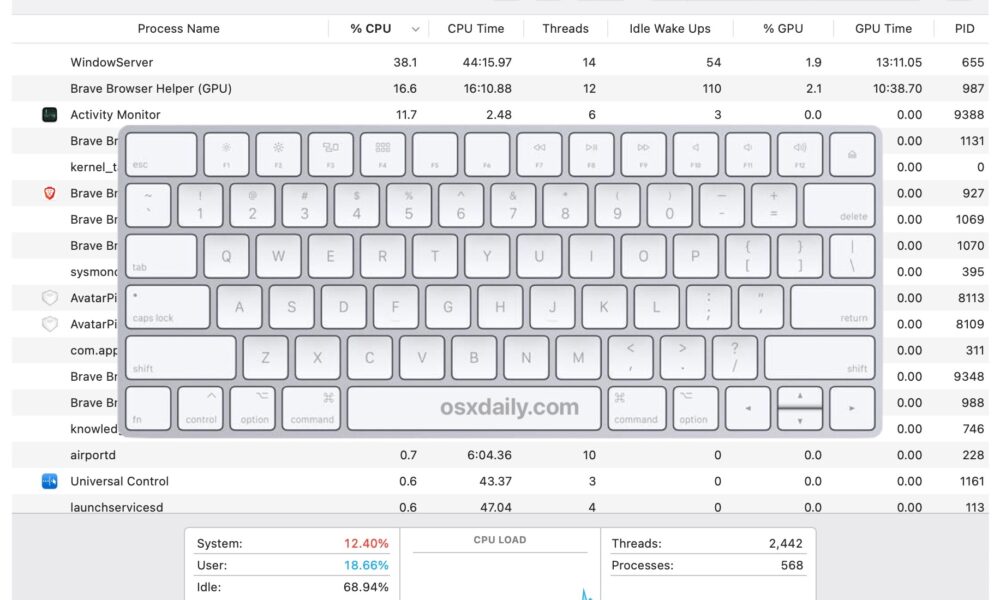Click the PID 395 cell
1000x600 pixels.
coord(973,272)
